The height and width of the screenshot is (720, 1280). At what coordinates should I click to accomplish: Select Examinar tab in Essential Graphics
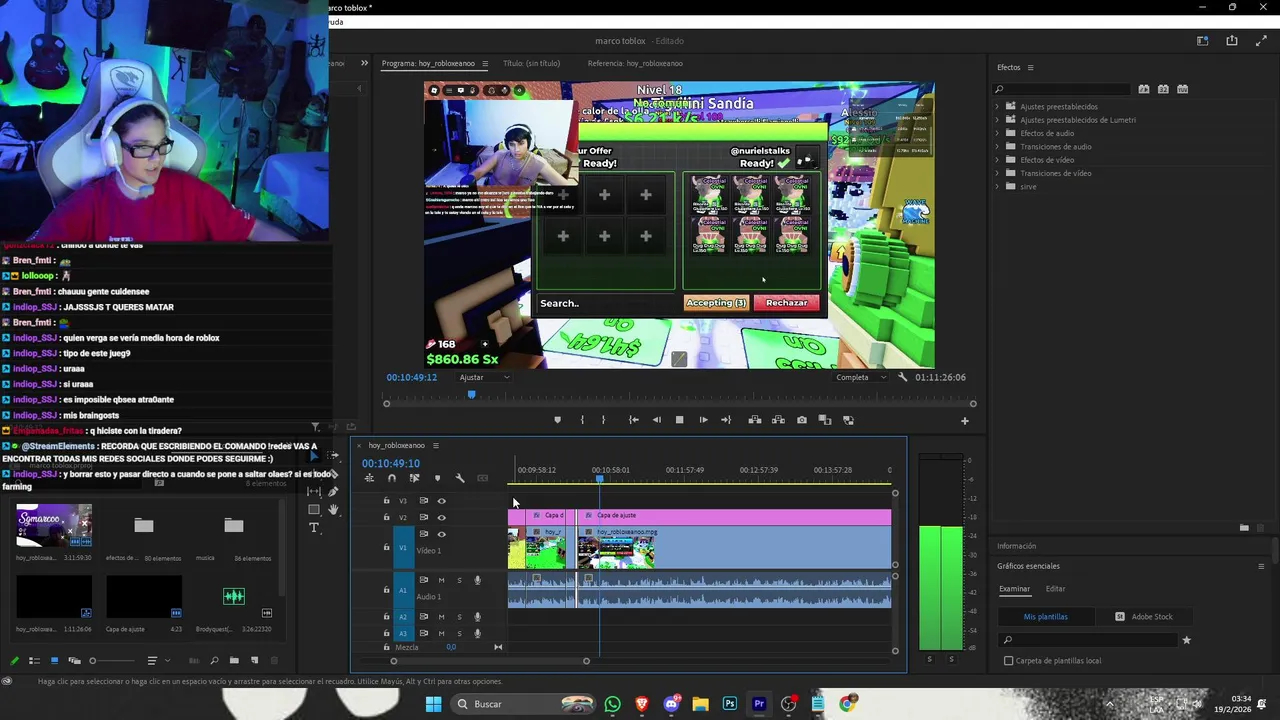pyautogui.click(x=1014, y=589)
